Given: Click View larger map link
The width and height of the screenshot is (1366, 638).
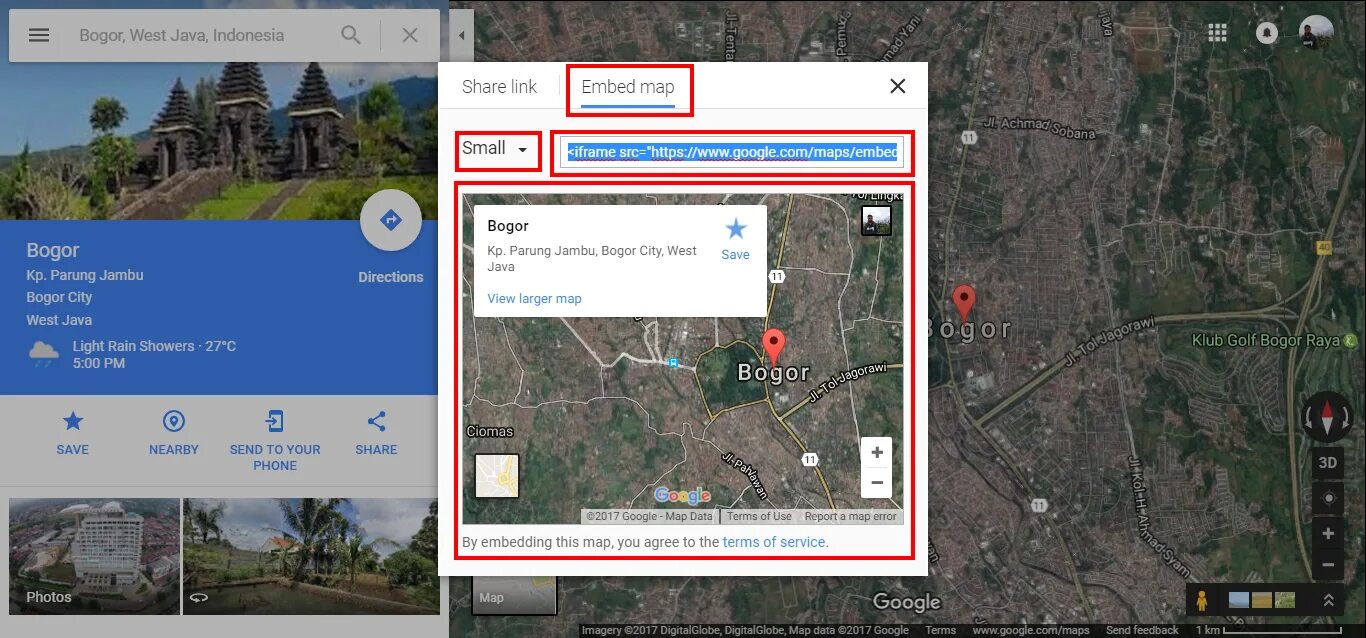Looking at the screenshot, I should tap(534, 299).
